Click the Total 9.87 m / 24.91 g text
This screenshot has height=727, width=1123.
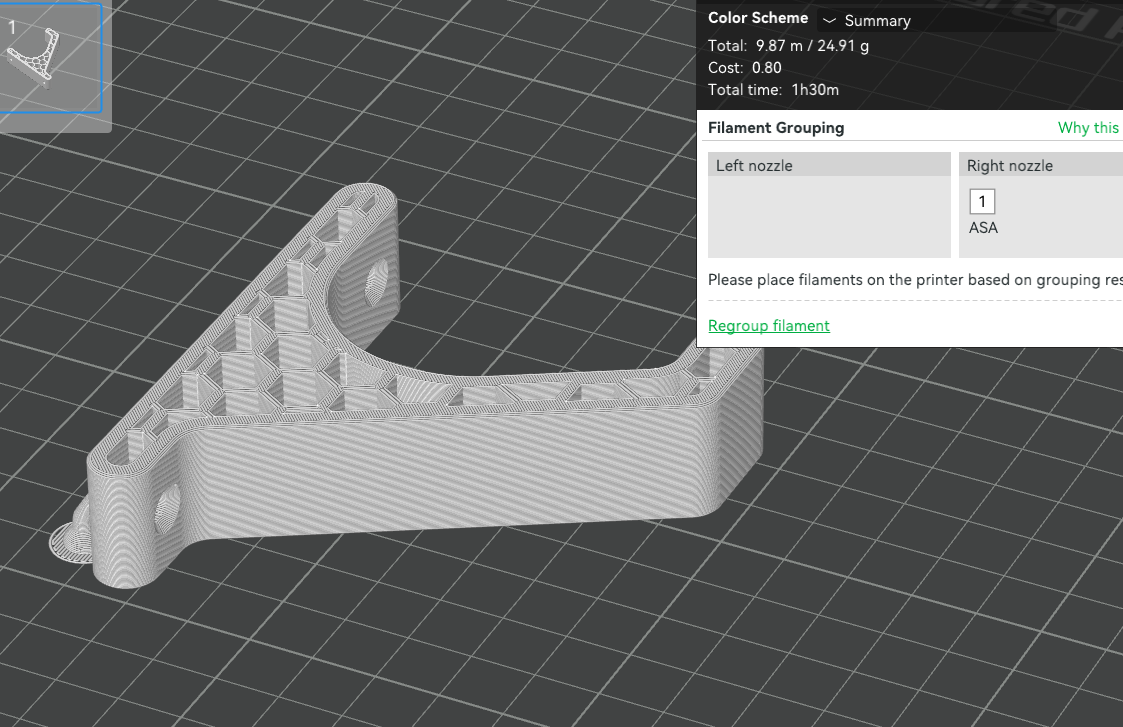788,46
